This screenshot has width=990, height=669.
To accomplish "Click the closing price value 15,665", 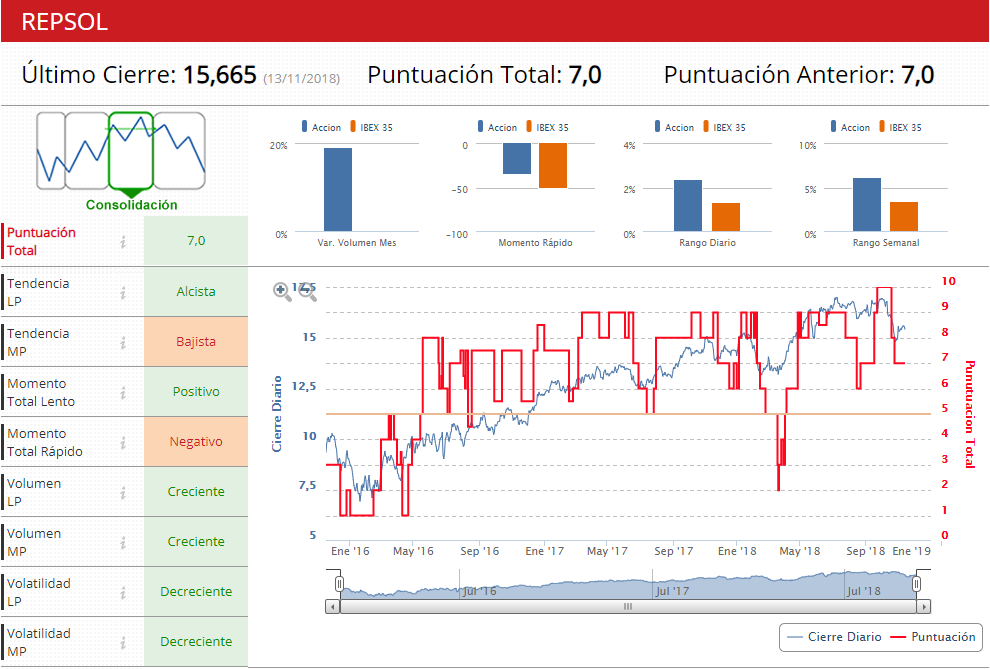I will pyautogui.click(x=220, y=75).
